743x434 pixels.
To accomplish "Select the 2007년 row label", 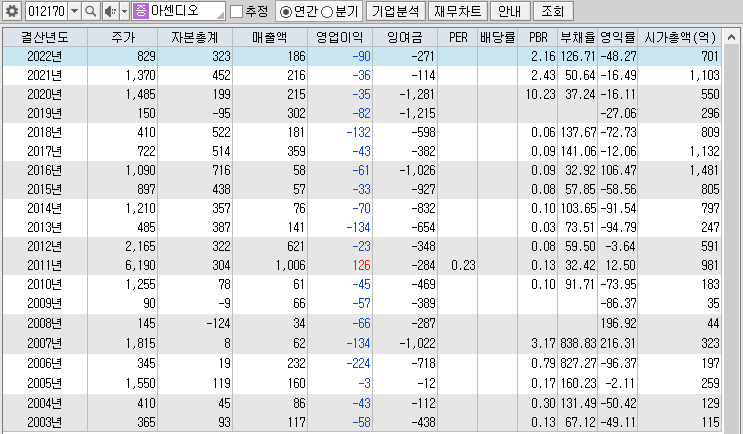I will [x=45, y=343].
